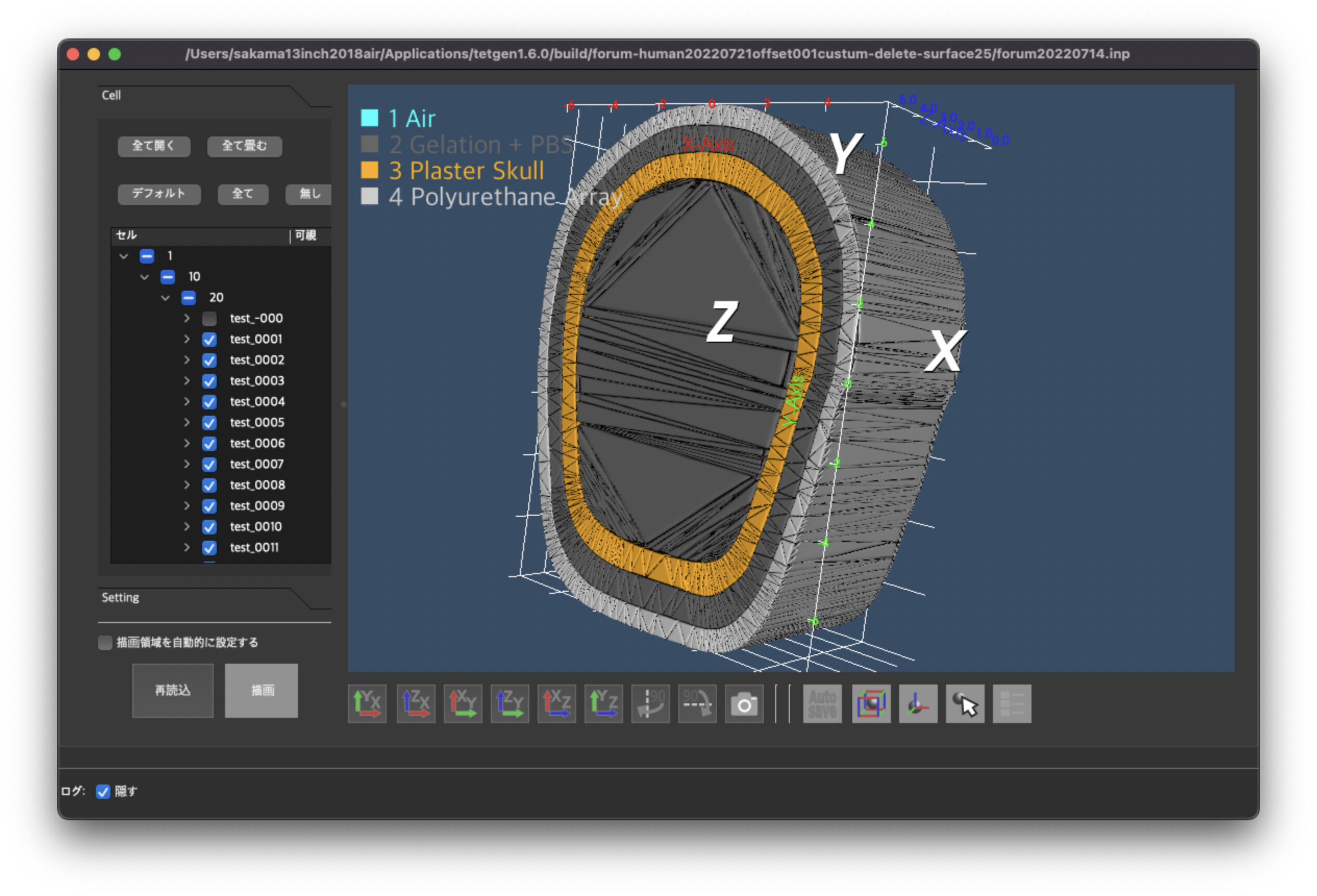Collapse the cell 10 tree node
The width and height of the screenshot is (1317, 896).
[144, 277]
